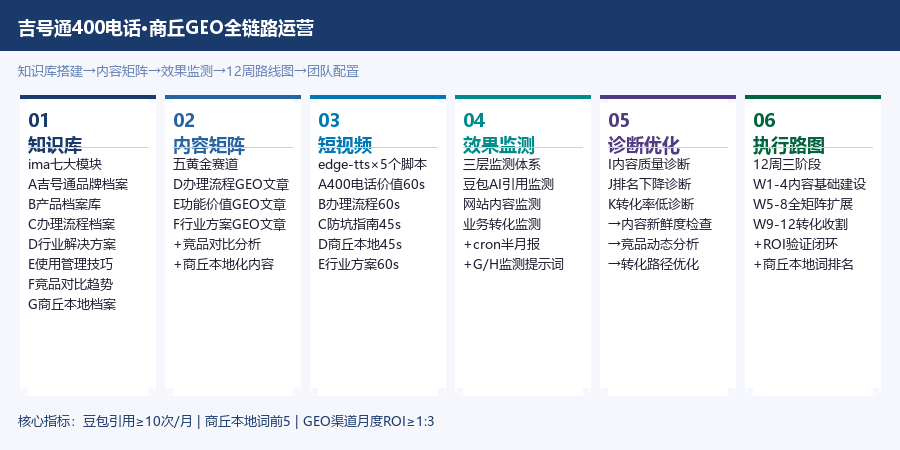Image resolution: width=900 pixels, height=450 pixels.
Task: Click +商丘本地化内容
Action: (x=224, y=264)
